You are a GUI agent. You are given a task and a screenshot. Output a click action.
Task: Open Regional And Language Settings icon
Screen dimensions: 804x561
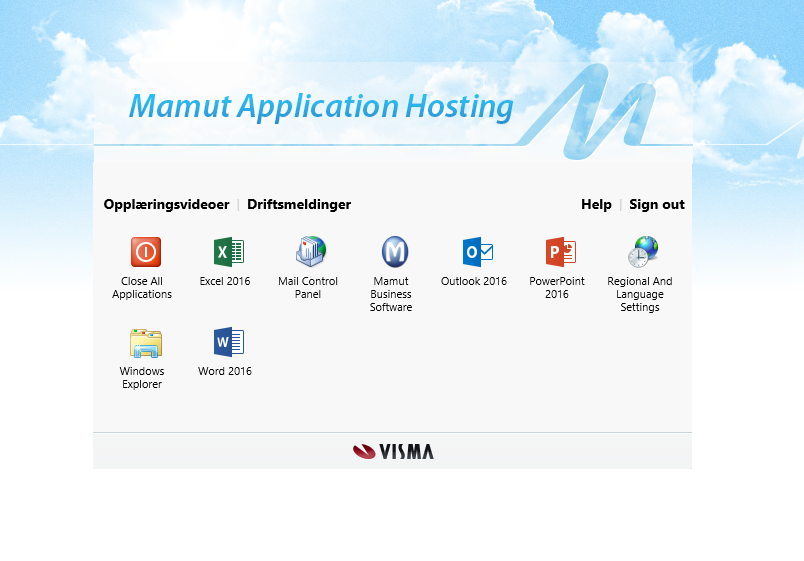click(643, 251)
